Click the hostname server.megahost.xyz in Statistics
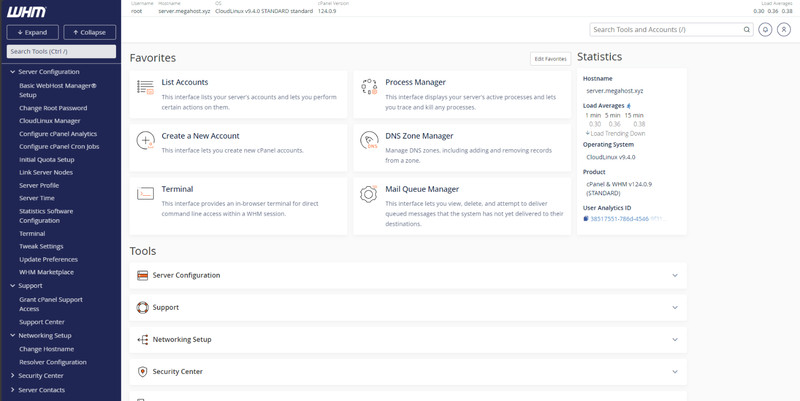The image size is (800, 401). click(x=615, y=91)
